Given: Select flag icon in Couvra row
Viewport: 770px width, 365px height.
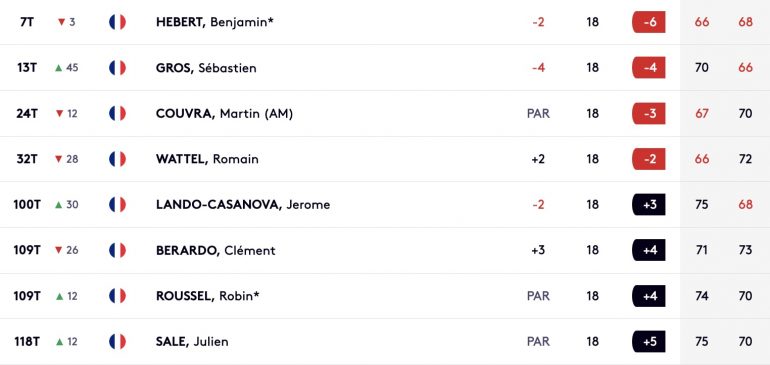Looking at the screenshot, I should point(117,113).
